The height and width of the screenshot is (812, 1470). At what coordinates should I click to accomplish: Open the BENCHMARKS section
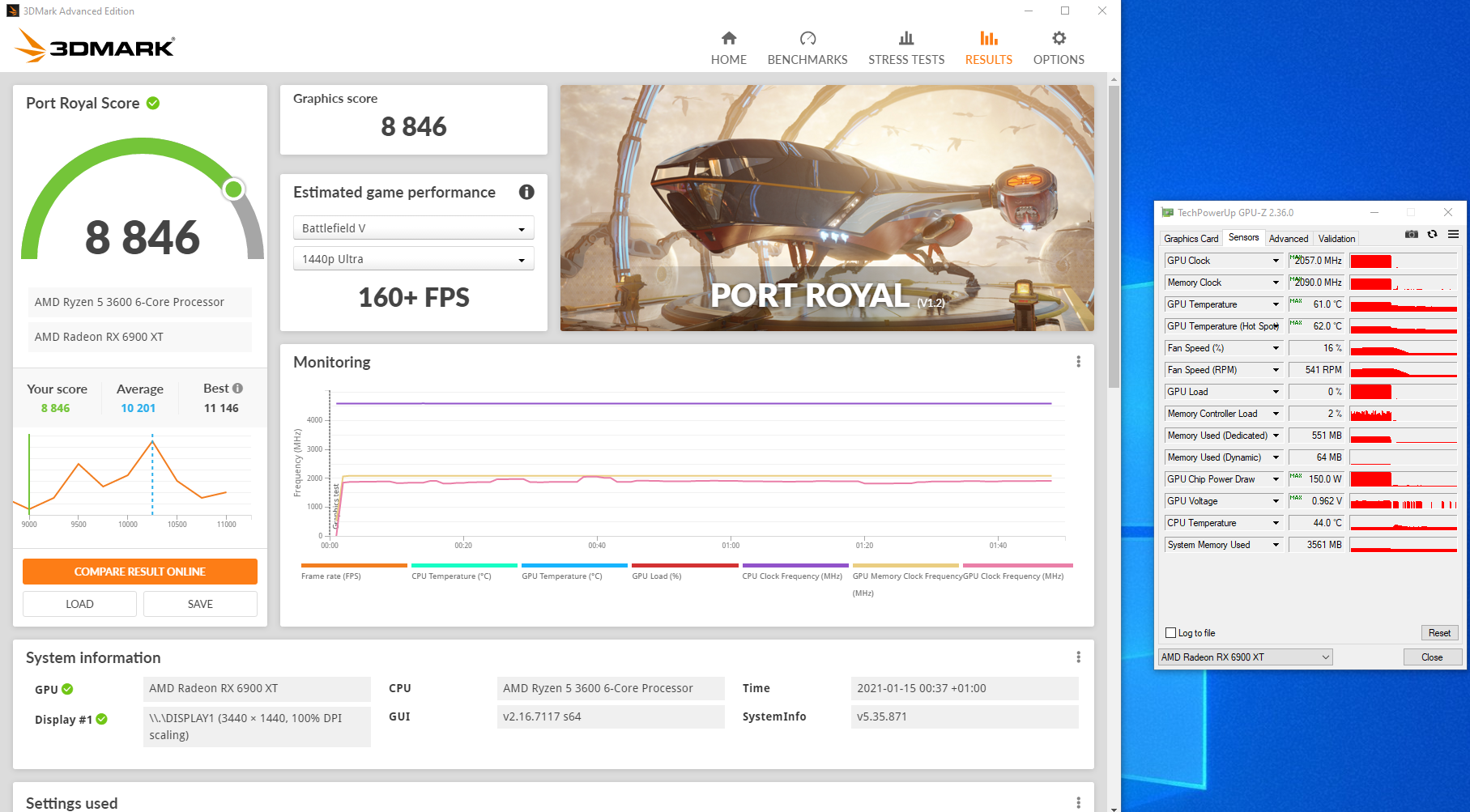(807, 49)
